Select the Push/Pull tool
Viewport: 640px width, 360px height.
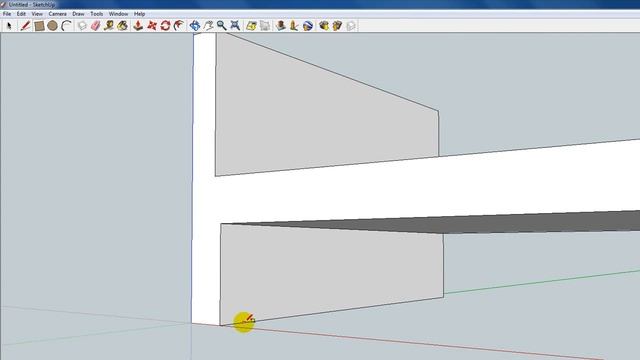(138, 26)
